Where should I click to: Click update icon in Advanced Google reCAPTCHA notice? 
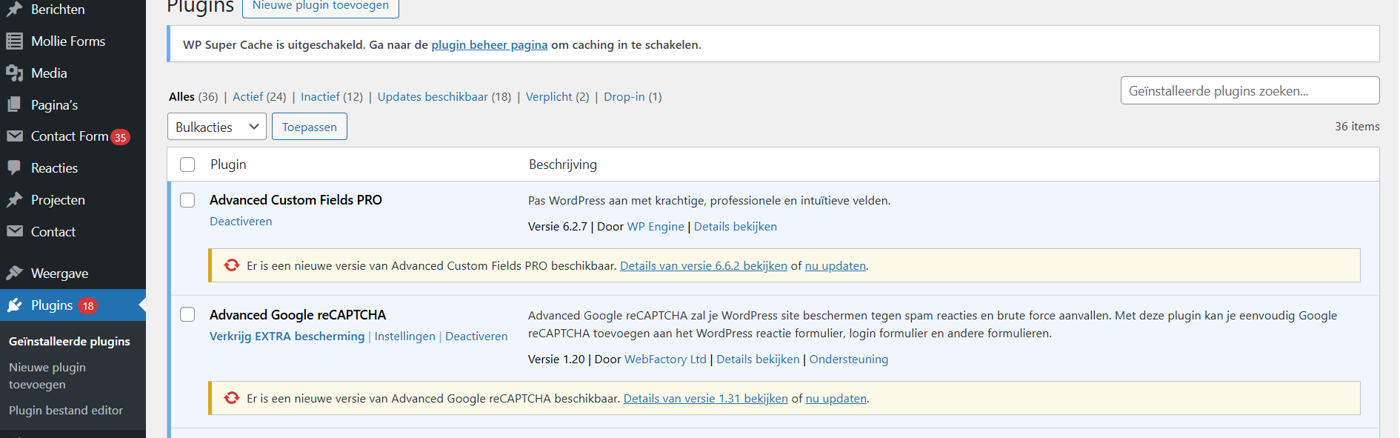(232, 398)
